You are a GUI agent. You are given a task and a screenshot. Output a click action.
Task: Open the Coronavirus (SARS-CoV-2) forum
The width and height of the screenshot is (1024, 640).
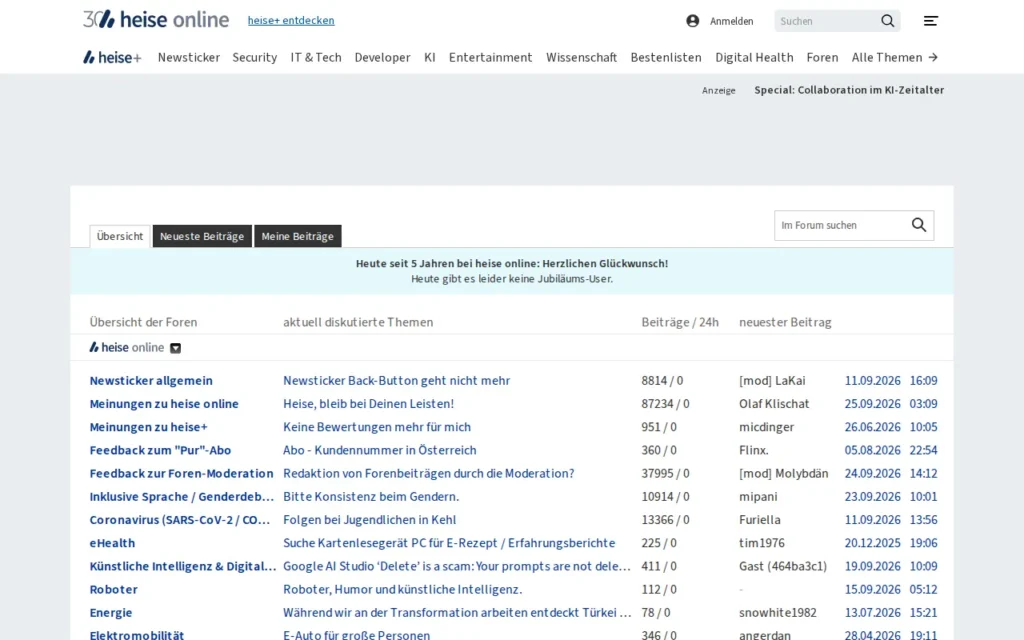pos(180,520)
